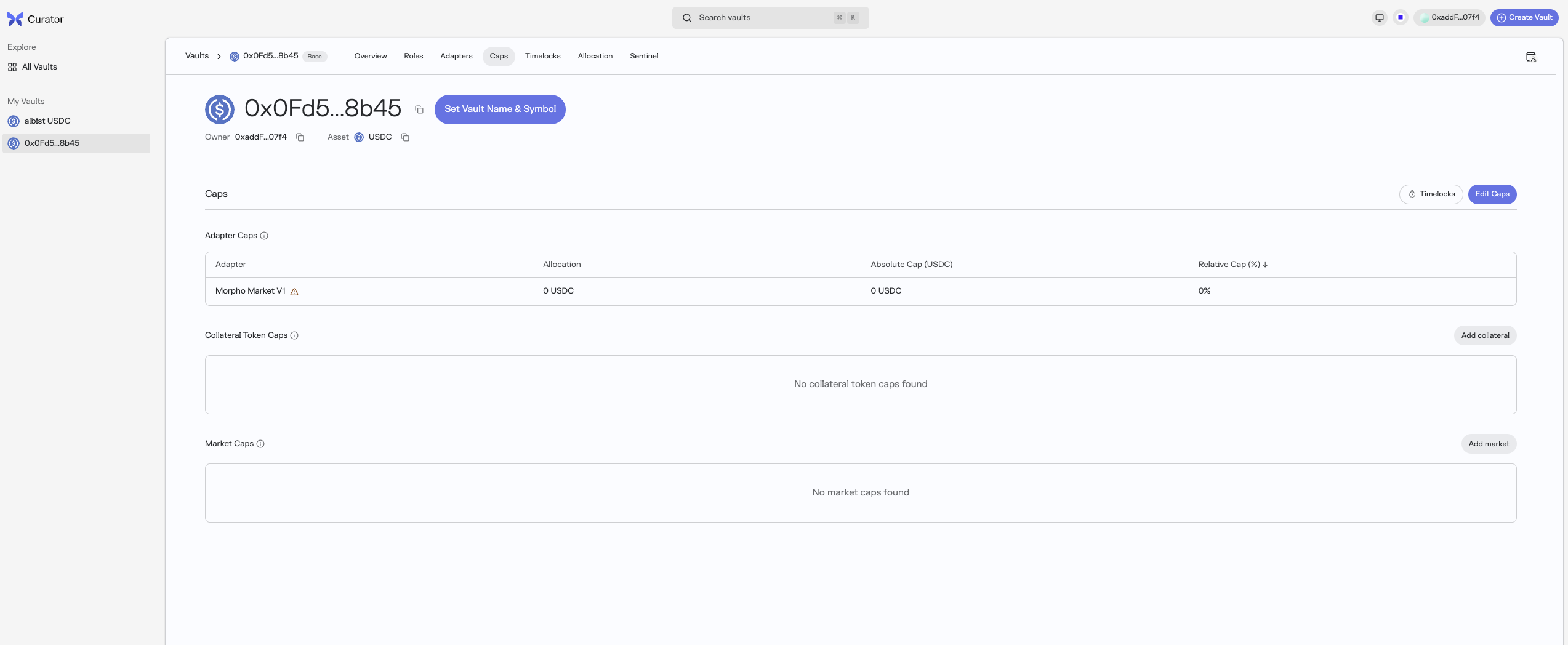This screenshot has height=645, width=1568.
Task: Switch to the Adapters tab
Action: point(456,56)
